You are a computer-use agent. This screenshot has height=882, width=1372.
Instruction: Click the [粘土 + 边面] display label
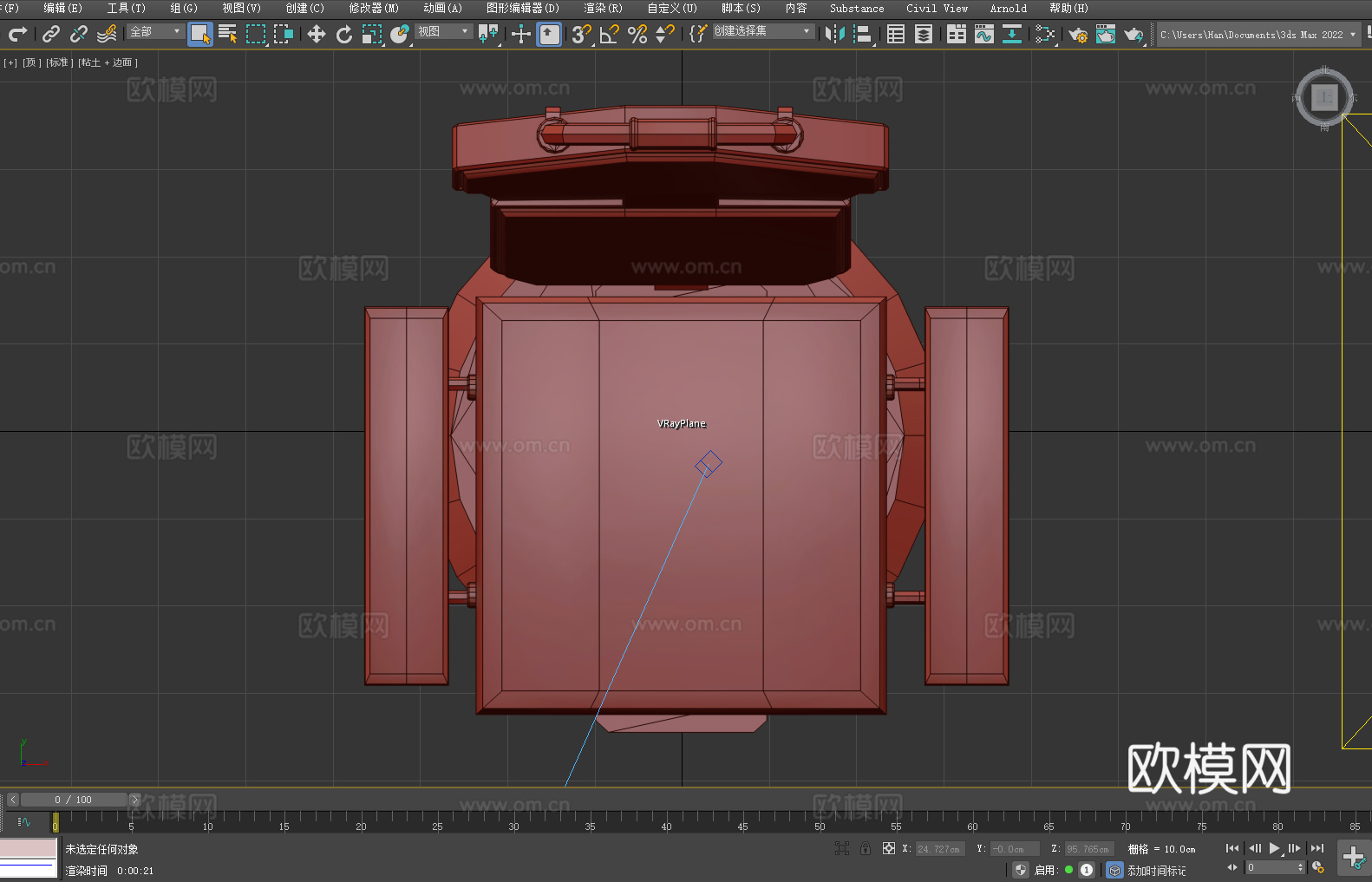(x=108, y=62)
